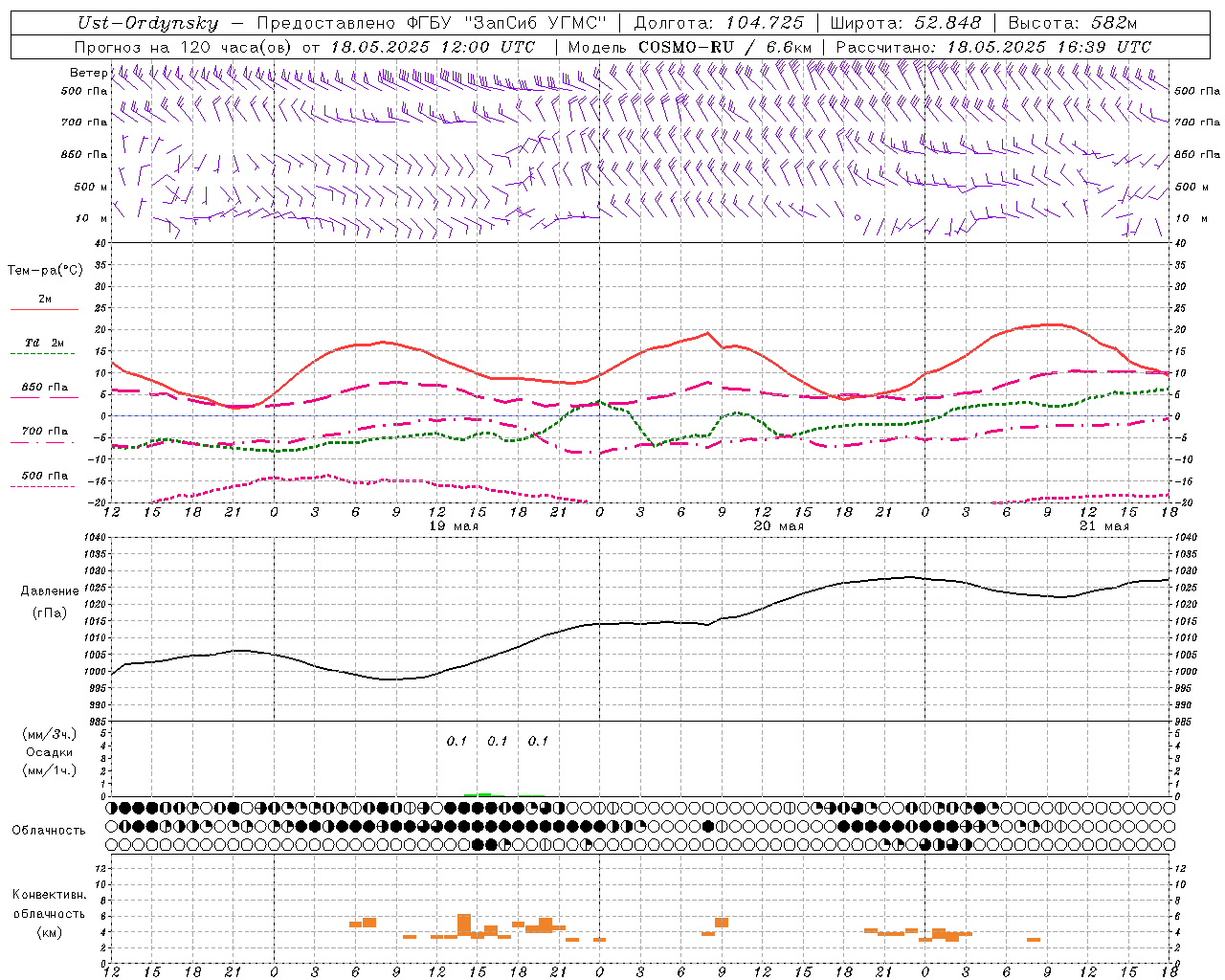Click the 20 мая date label
1225x980 pixels.
click(779, 526)
